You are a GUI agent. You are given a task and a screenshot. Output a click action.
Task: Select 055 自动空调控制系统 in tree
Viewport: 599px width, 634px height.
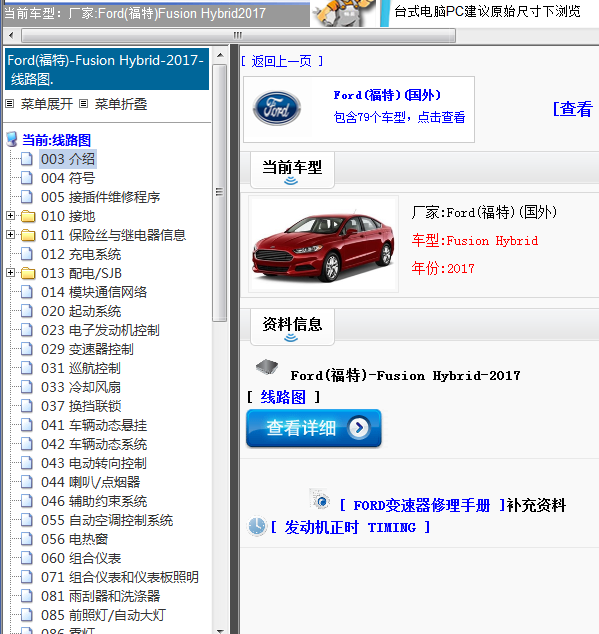pos(107,520)
